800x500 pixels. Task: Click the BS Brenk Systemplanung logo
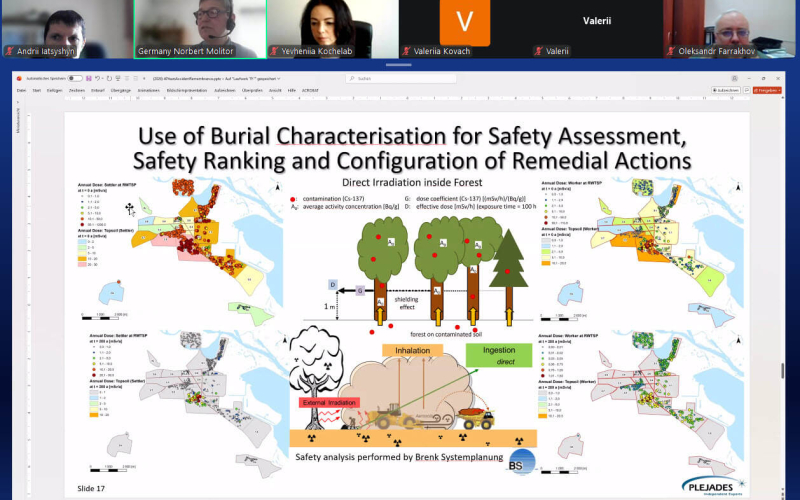[521, 462]
